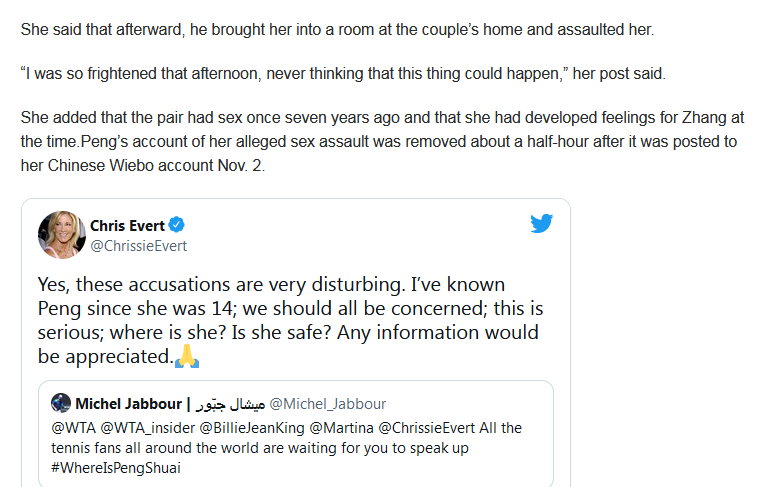Click the @ChrissieEvert handle under the name

(x=139, y=246)
